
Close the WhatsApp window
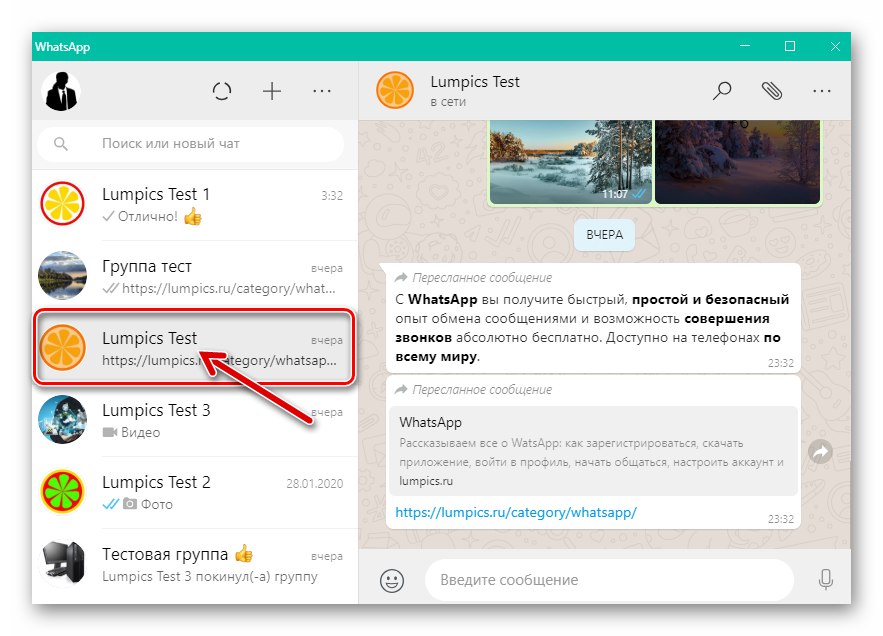tap(835, 46)
